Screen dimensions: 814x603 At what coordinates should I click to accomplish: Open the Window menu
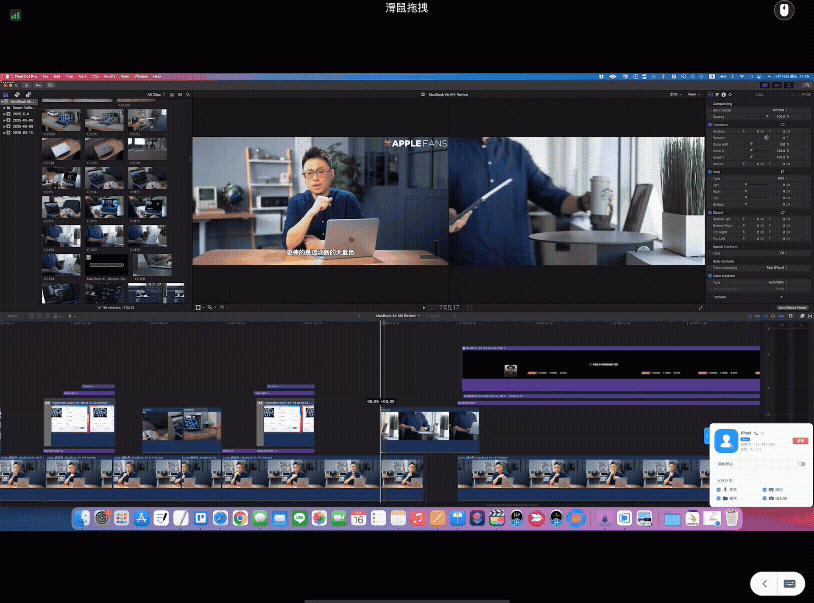click(140, 76)
